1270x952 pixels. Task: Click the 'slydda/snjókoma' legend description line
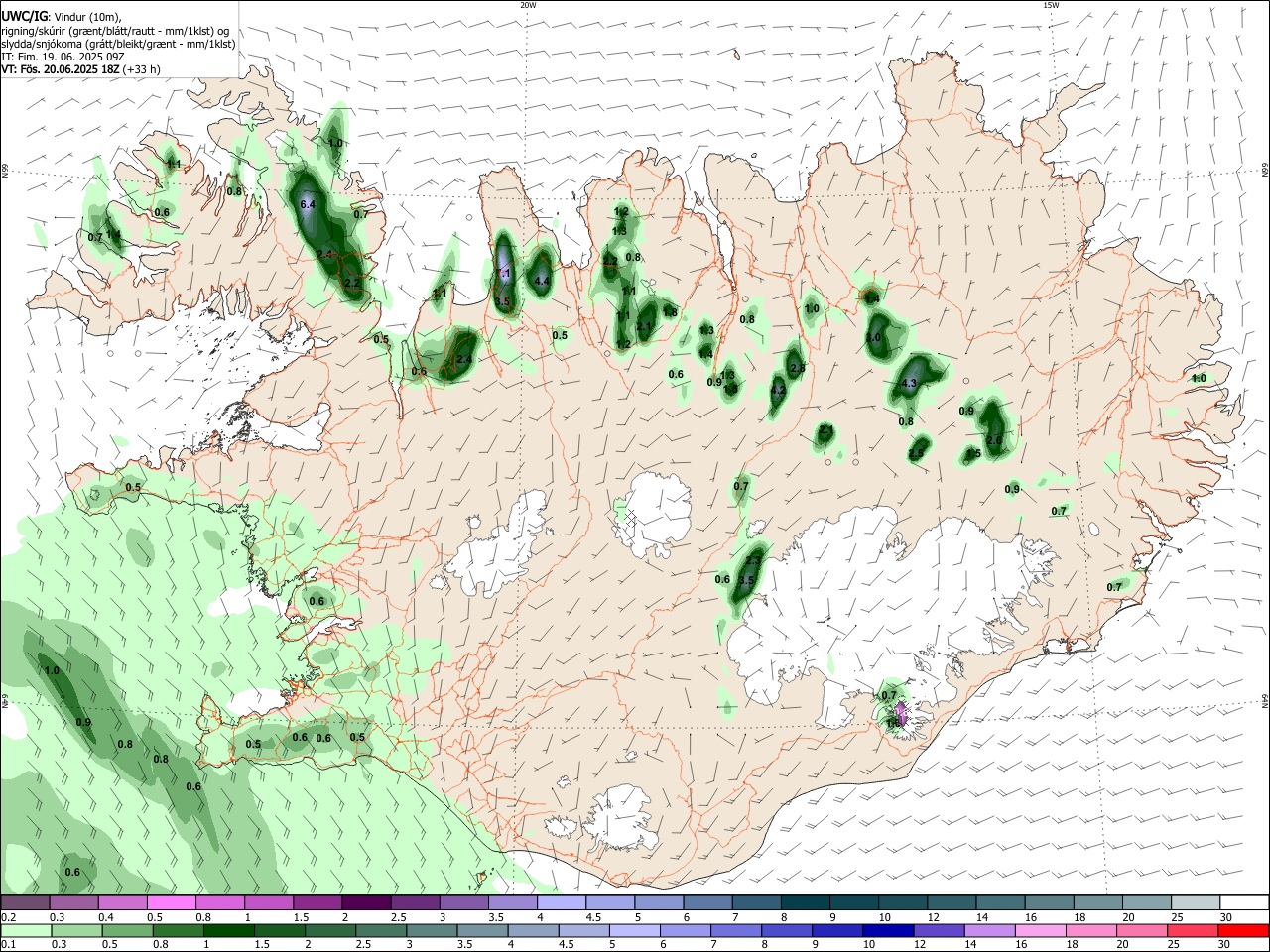(x=118, y=44)
